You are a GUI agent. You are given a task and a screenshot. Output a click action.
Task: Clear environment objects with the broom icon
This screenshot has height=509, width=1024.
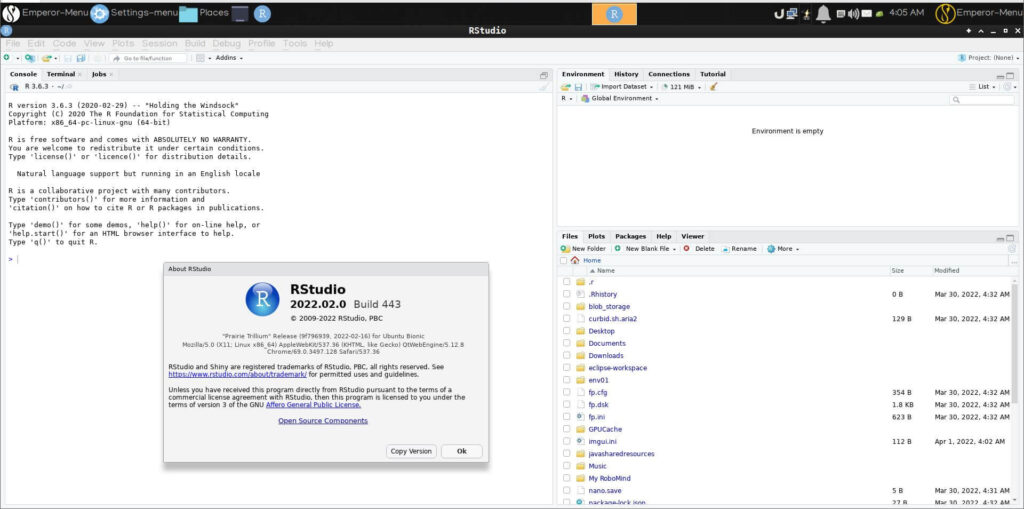(714, 86)
